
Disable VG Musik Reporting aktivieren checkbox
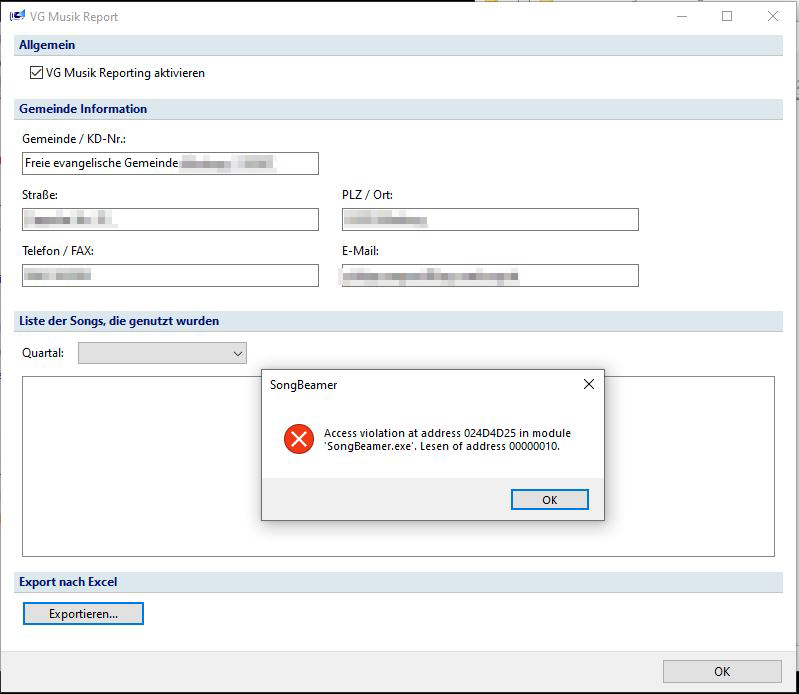[36, 73]
